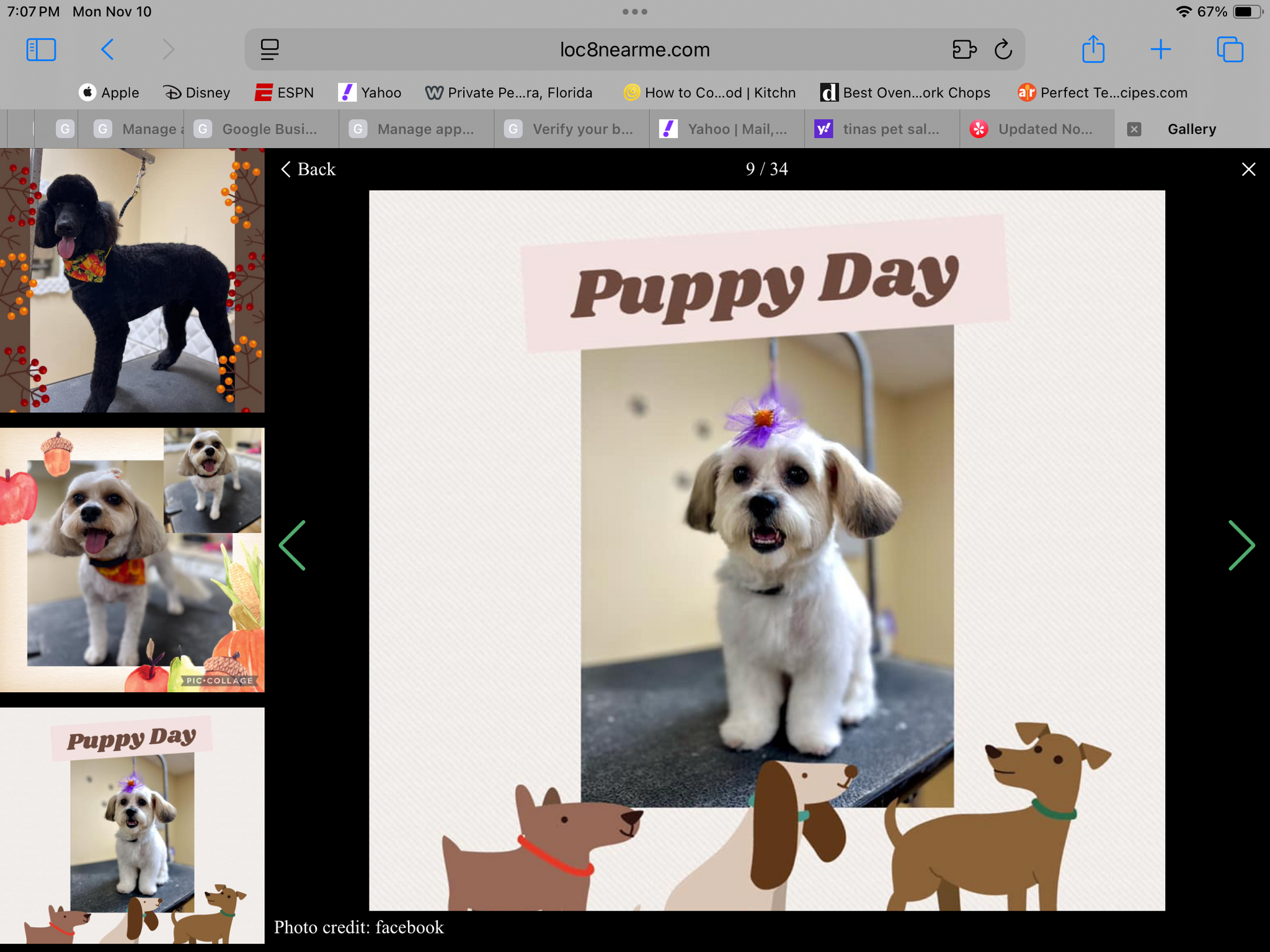Share the current page
Image resolution: width=1270 pixels, height=952 pixels.
tap(1093, 50)
